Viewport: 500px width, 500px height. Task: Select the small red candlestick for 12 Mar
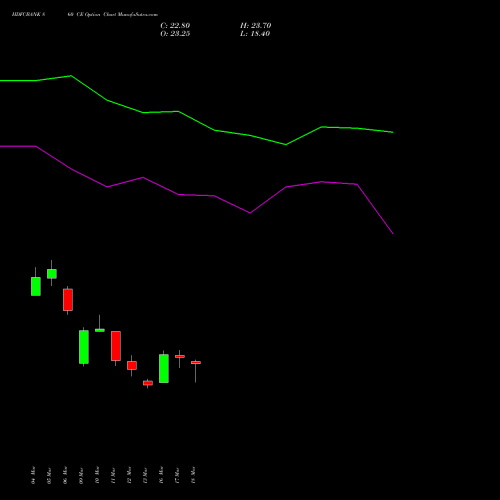[132, 365]
